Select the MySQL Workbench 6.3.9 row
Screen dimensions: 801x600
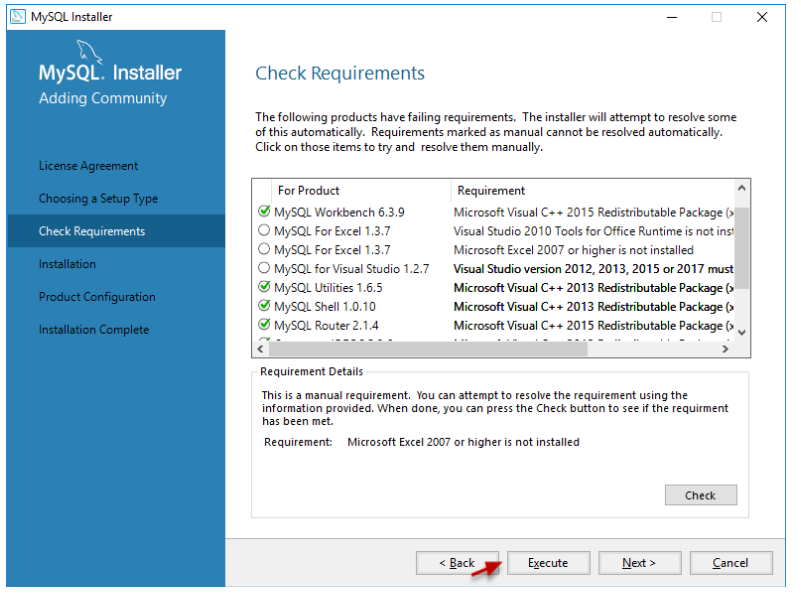(494, 212)
